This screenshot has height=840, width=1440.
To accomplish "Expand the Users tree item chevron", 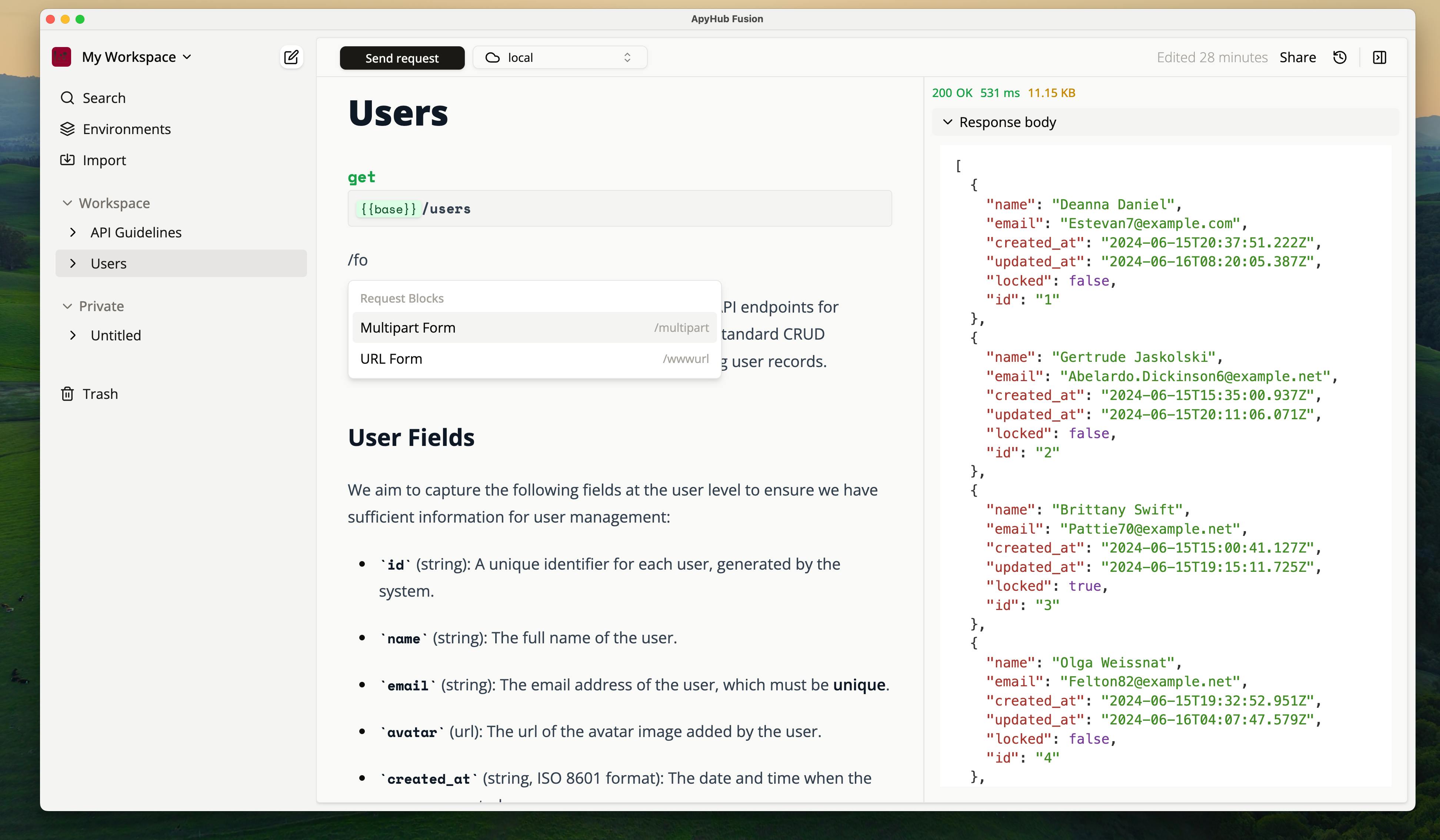I will click(73, 263).
